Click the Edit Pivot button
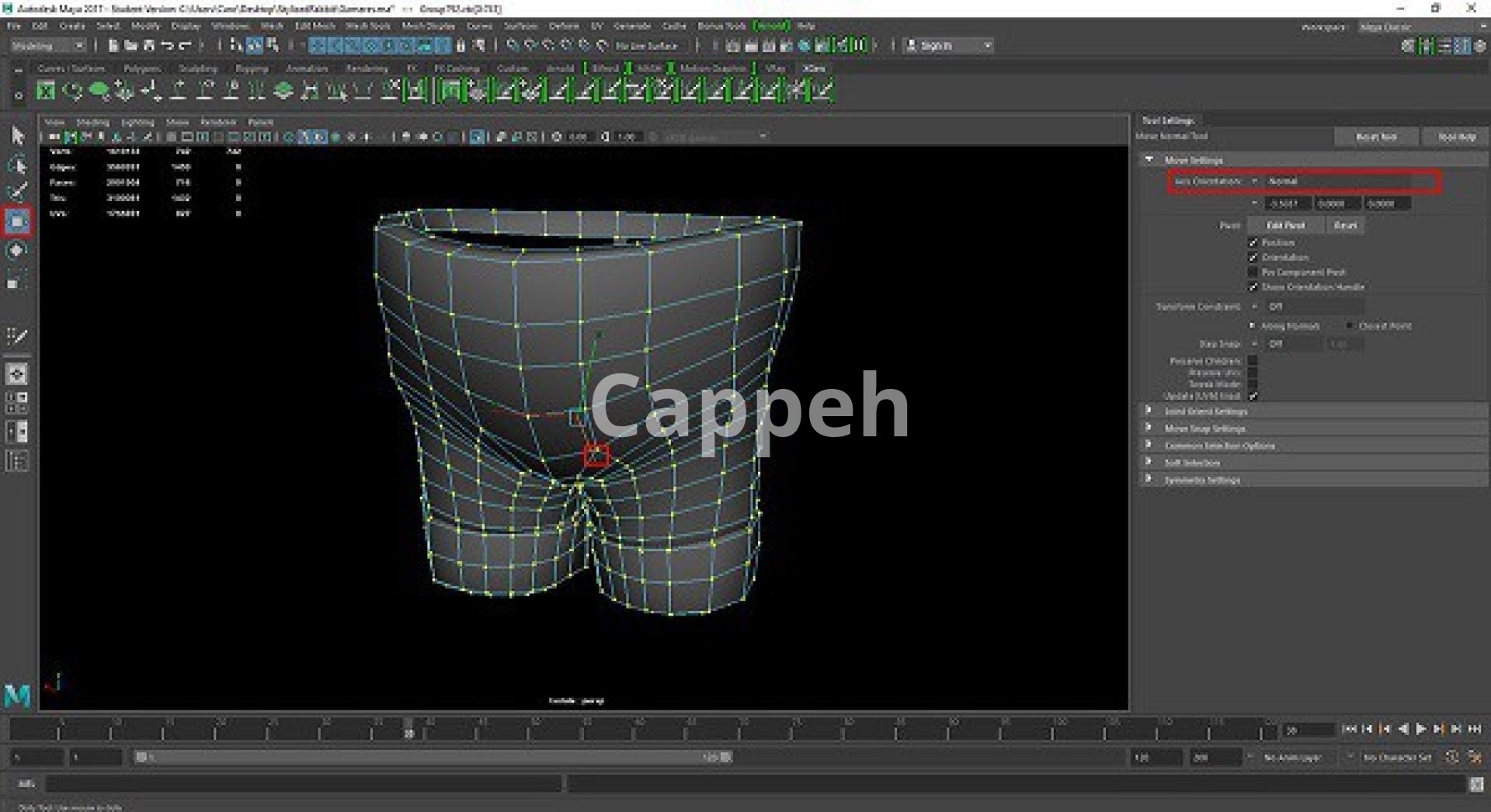1491x812 pixels. tap(1285, 225)
